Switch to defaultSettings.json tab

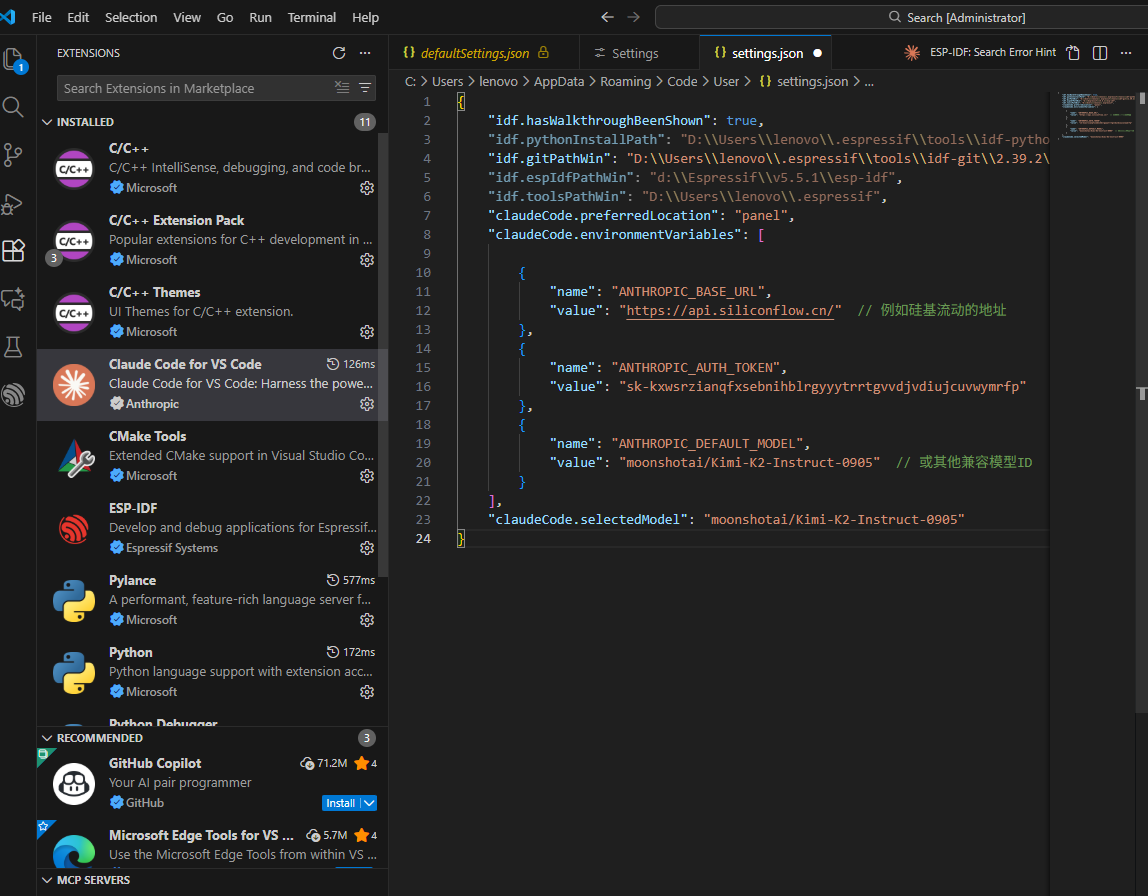[x=483, y=53]
